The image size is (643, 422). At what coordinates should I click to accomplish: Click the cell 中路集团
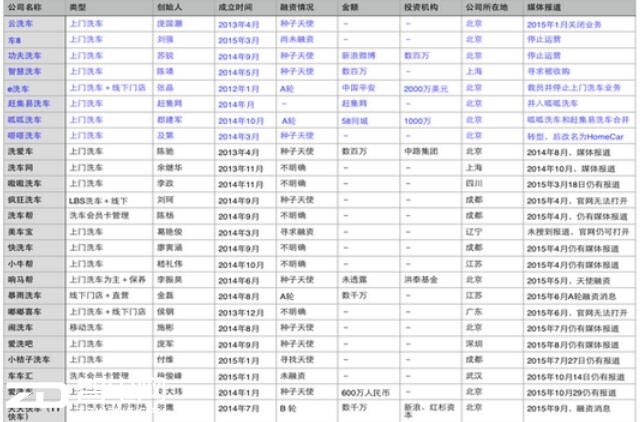(x=421, y=151)
